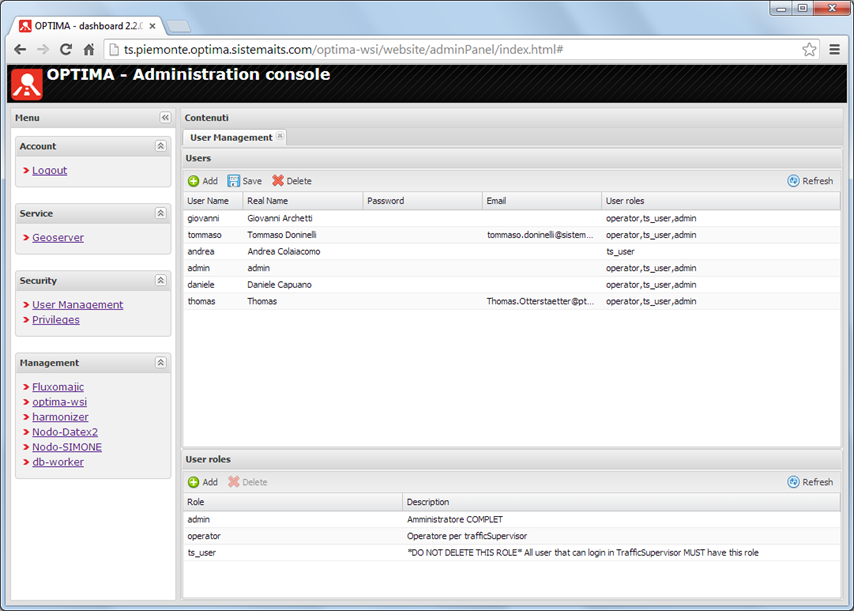
Task: Select the User Management content tab
Action: [x=230, y=138]
